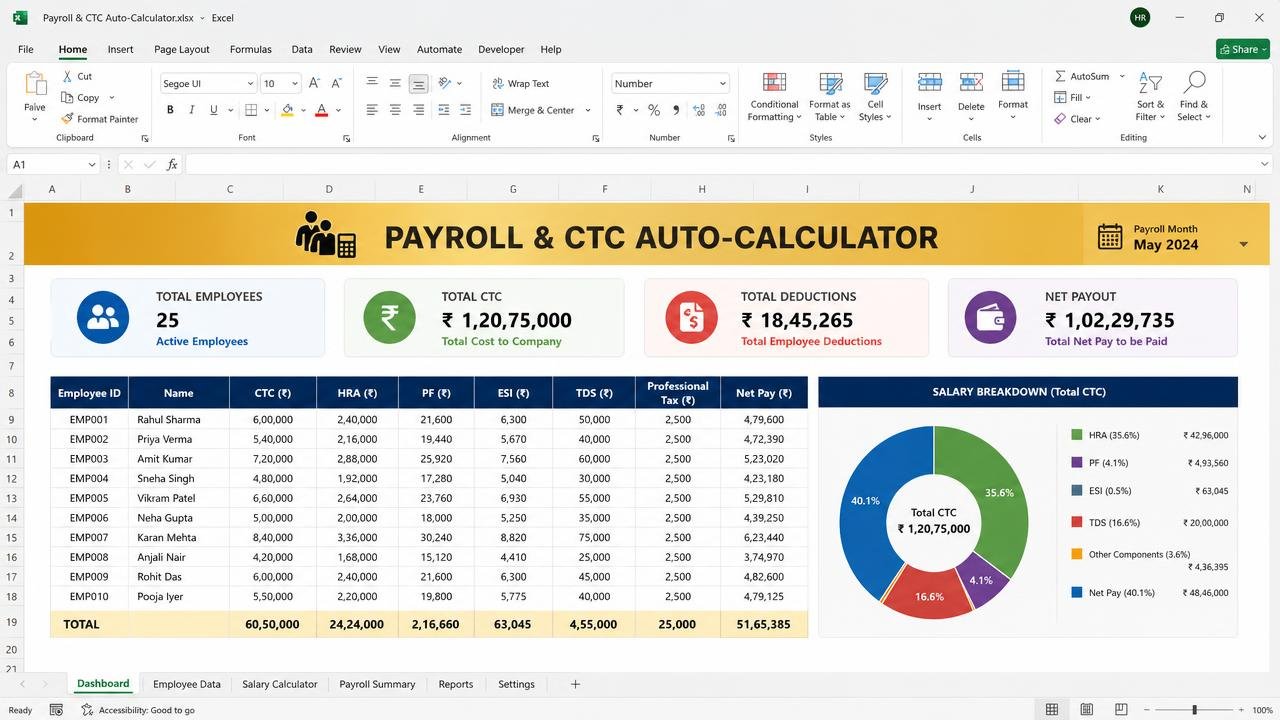Open Cell Styles gallery
1280x720 pixels.
pos(875,97)
